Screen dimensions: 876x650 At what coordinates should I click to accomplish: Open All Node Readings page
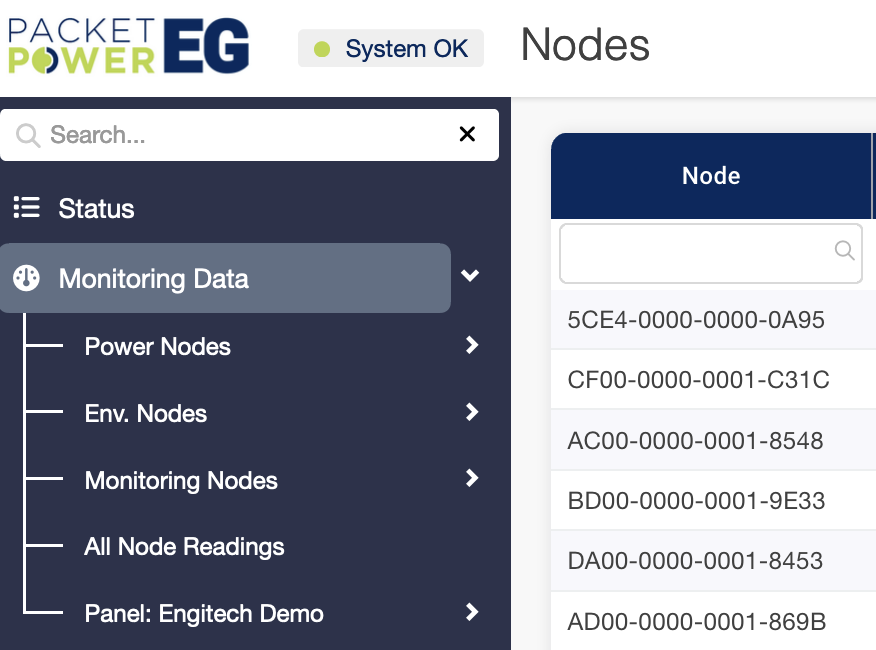coord(184,547)
